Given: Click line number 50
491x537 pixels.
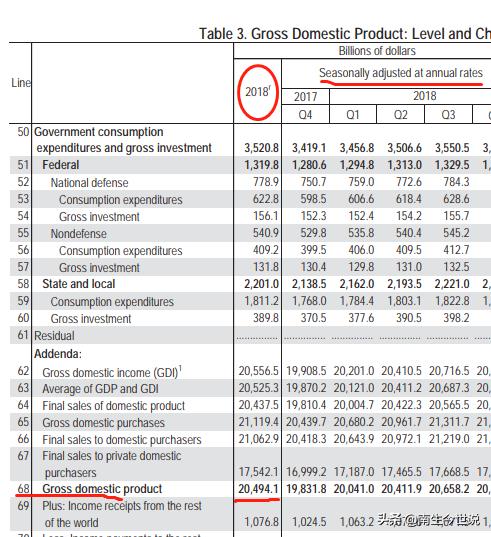Looking at the screenshot, I should click(x=23, y=132).
